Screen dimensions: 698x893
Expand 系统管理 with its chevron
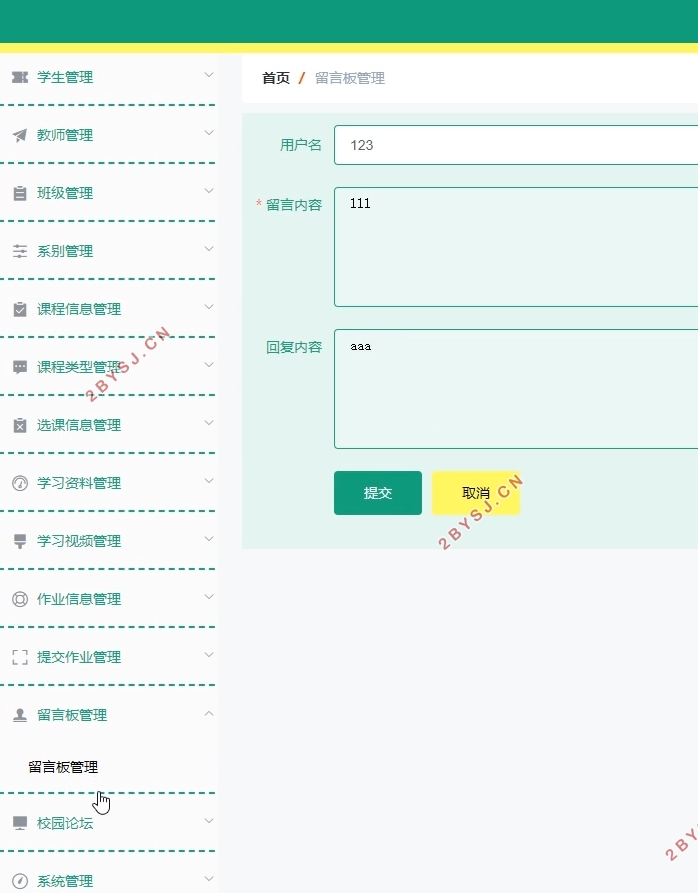[x=209, y=879]
